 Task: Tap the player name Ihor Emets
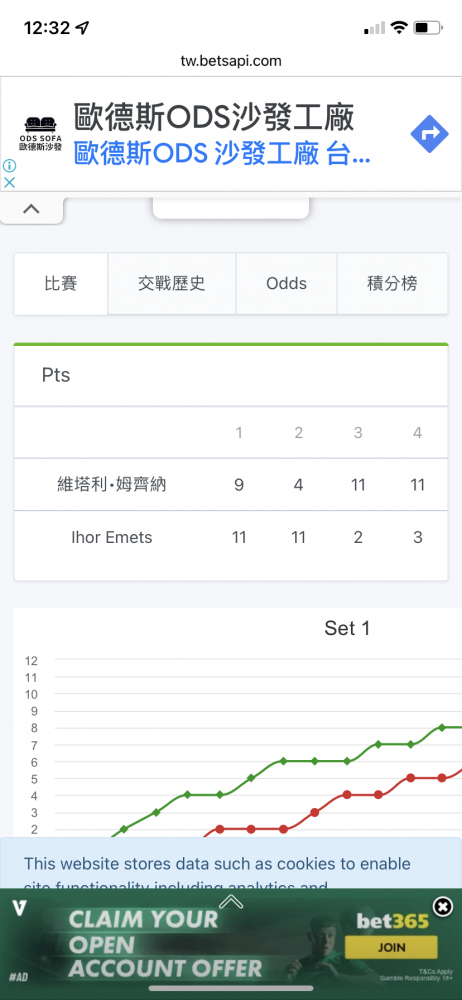click(x=112, y=537)
